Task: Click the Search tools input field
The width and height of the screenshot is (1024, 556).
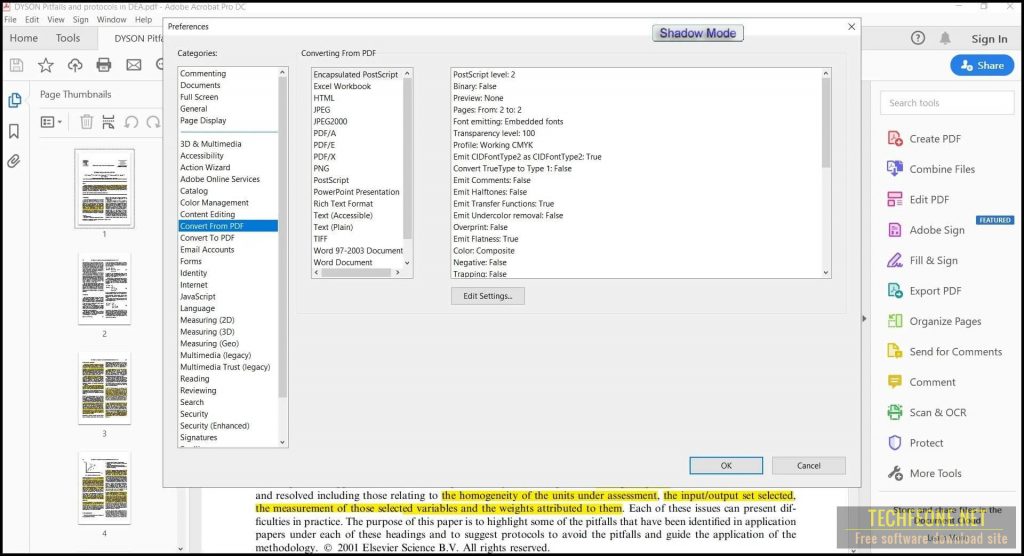Action: click(x=947, y=103)
